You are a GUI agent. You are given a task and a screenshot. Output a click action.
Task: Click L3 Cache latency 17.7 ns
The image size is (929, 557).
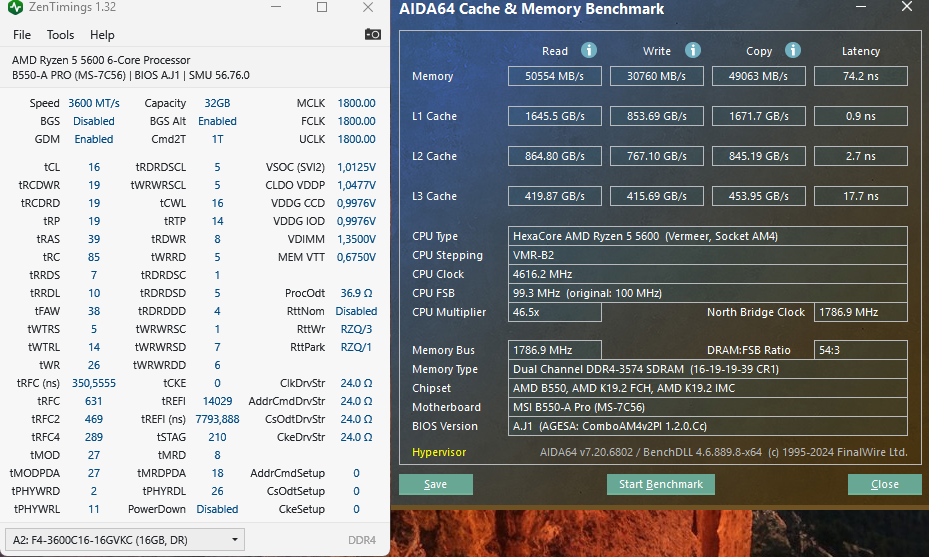(861, 196)
